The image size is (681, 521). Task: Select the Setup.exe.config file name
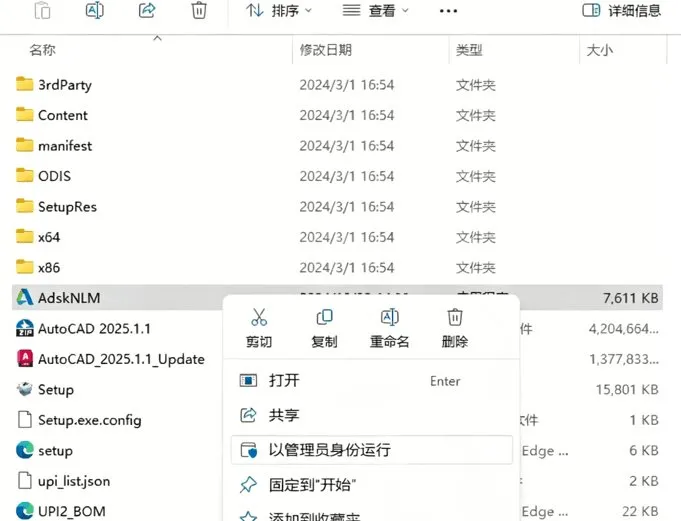click(90, 420)
